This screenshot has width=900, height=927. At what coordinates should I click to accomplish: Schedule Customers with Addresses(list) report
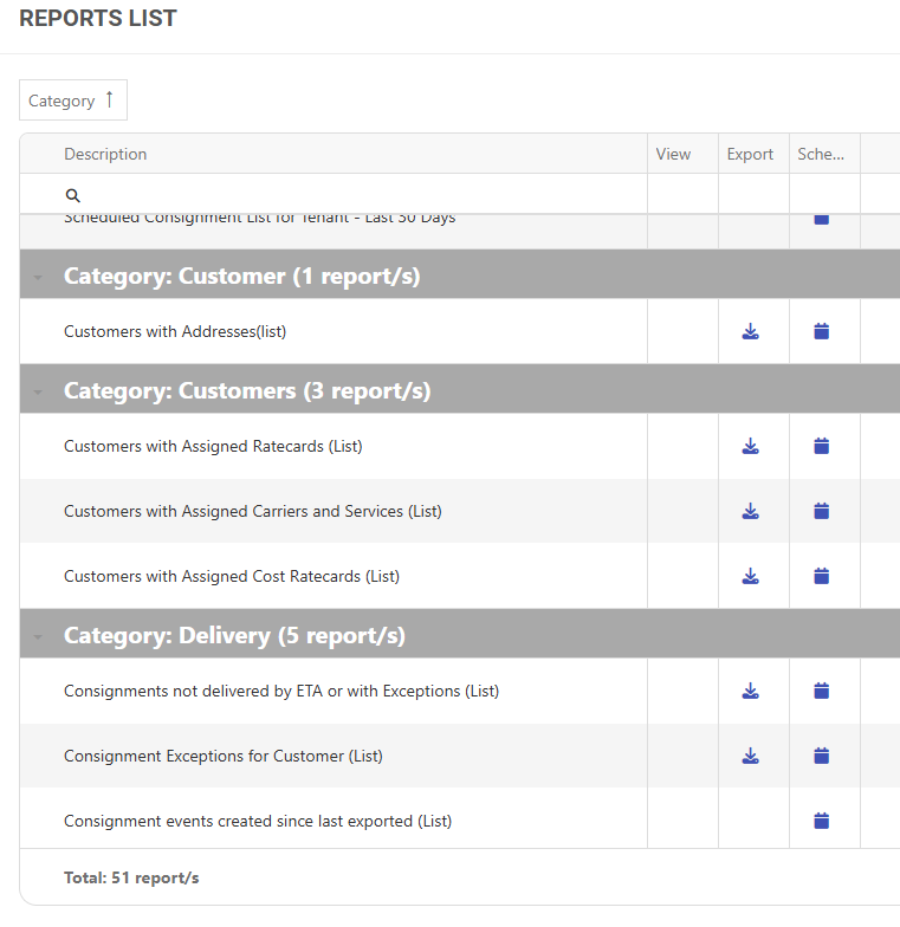tap(821, 331)
